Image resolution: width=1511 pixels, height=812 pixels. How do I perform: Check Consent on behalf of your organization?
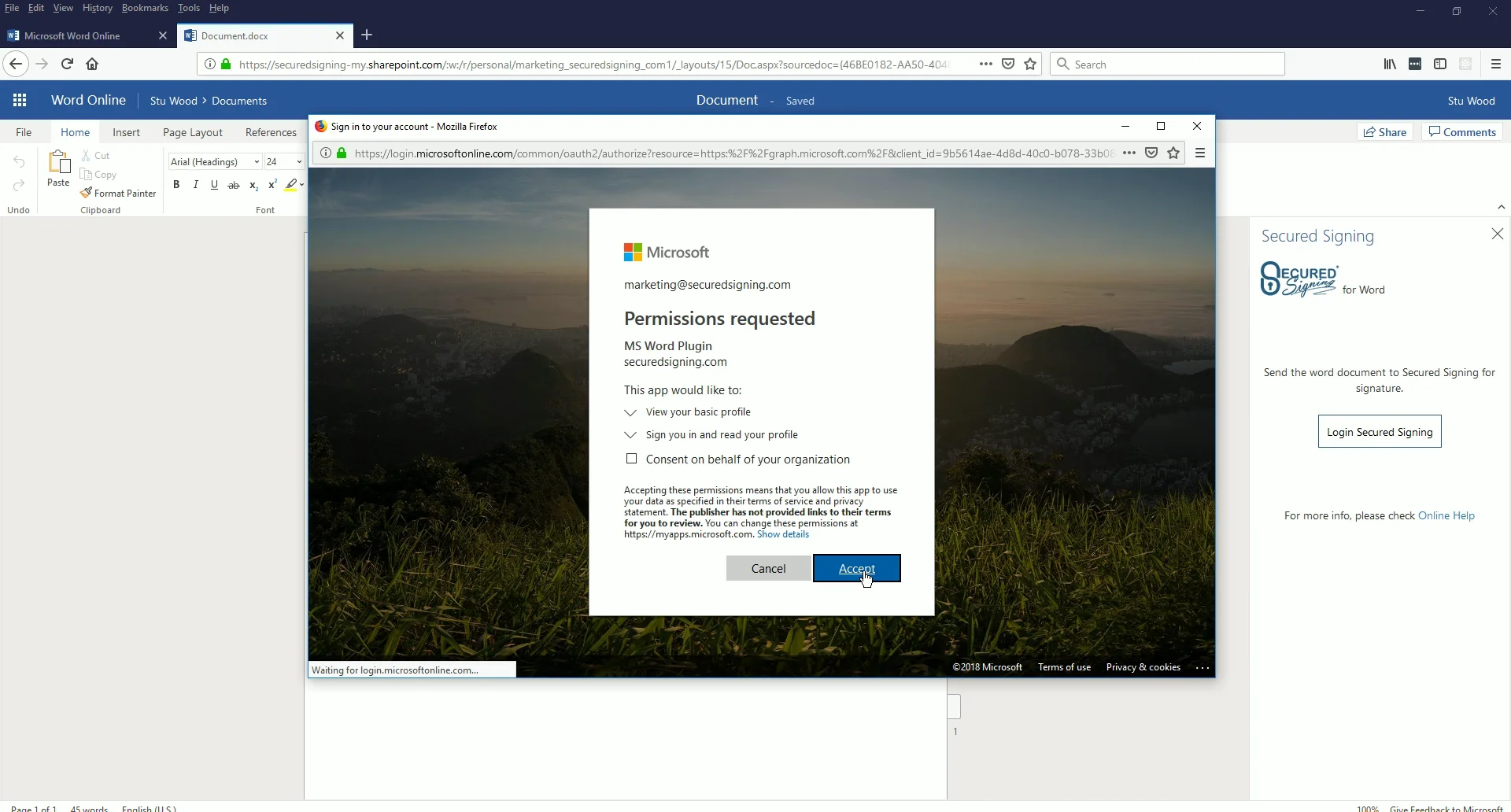click(x=632, y=459)
